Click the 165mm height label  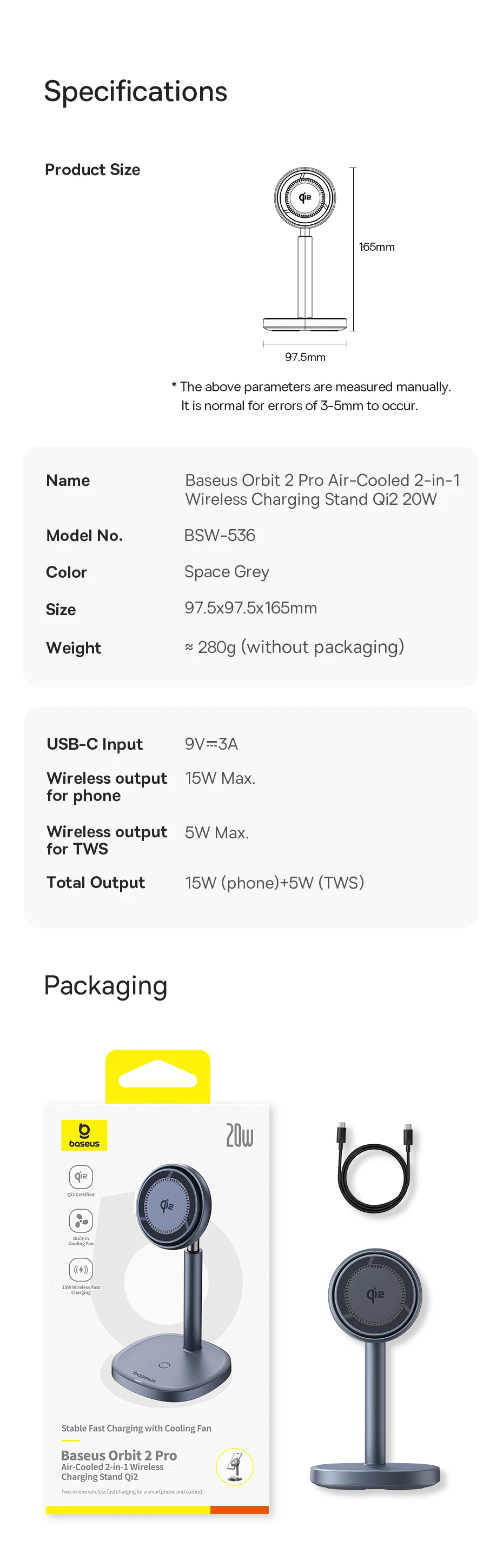click(376, 247)
